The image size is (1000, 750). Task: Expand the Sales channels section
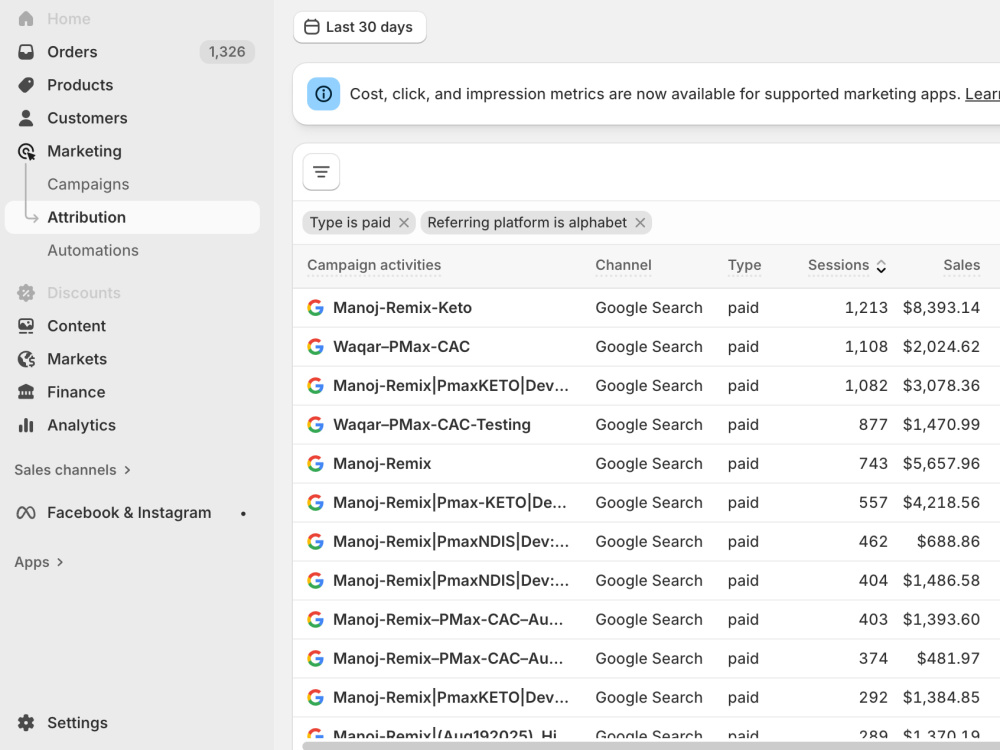click(x=73, y=470)
